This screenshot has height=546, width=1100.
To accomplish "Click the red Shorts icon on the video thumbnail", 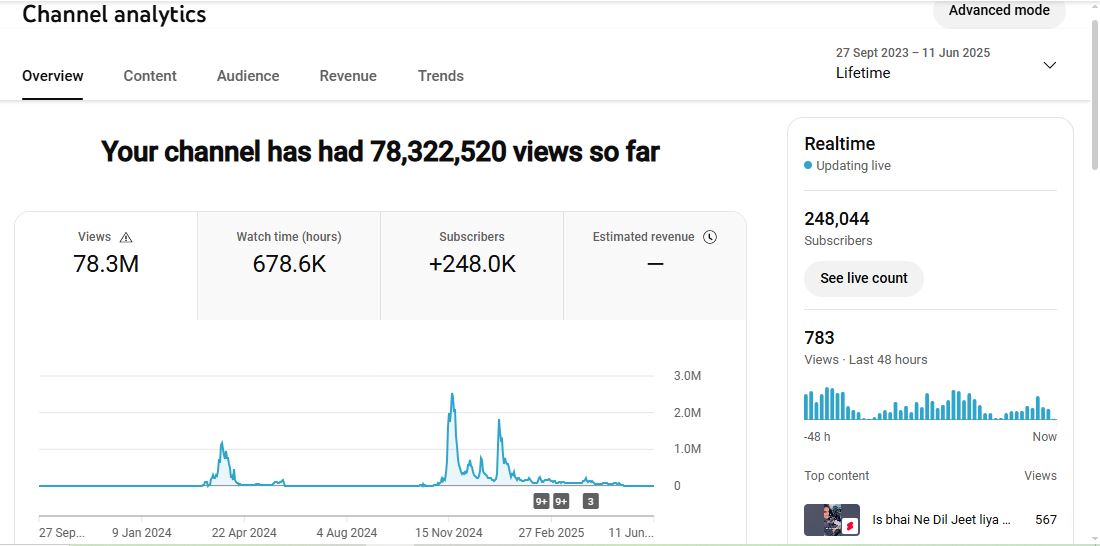I will [849, 525].
